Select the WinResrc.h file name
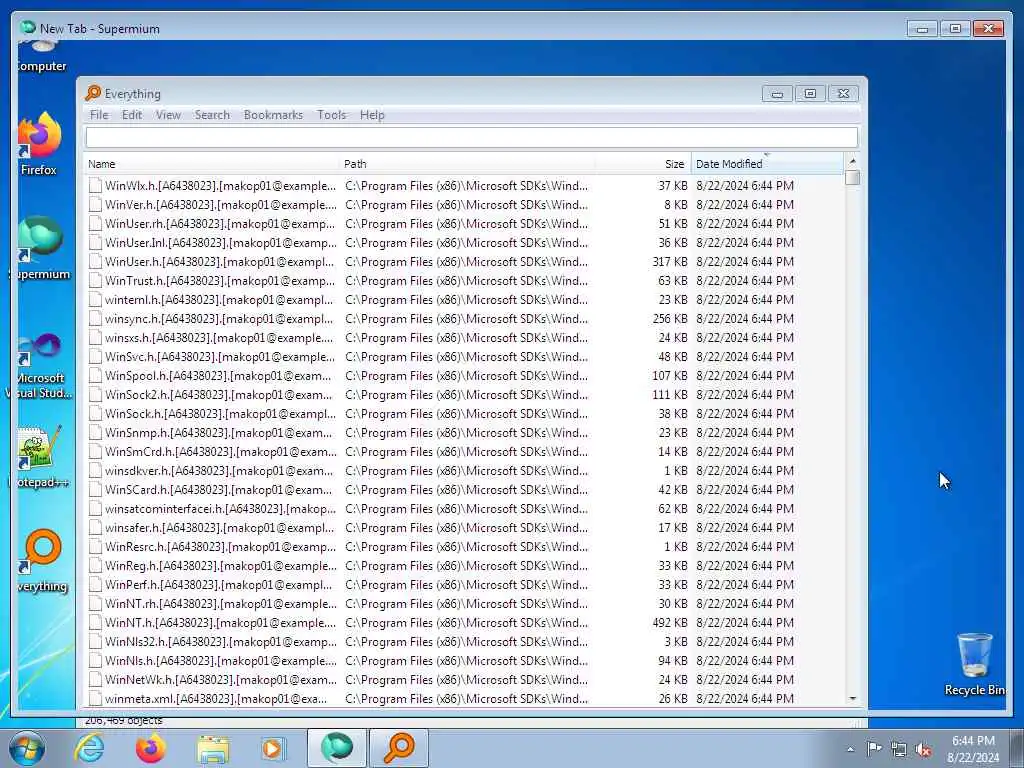Screen dimensions: 1024x768 point(220,547)
